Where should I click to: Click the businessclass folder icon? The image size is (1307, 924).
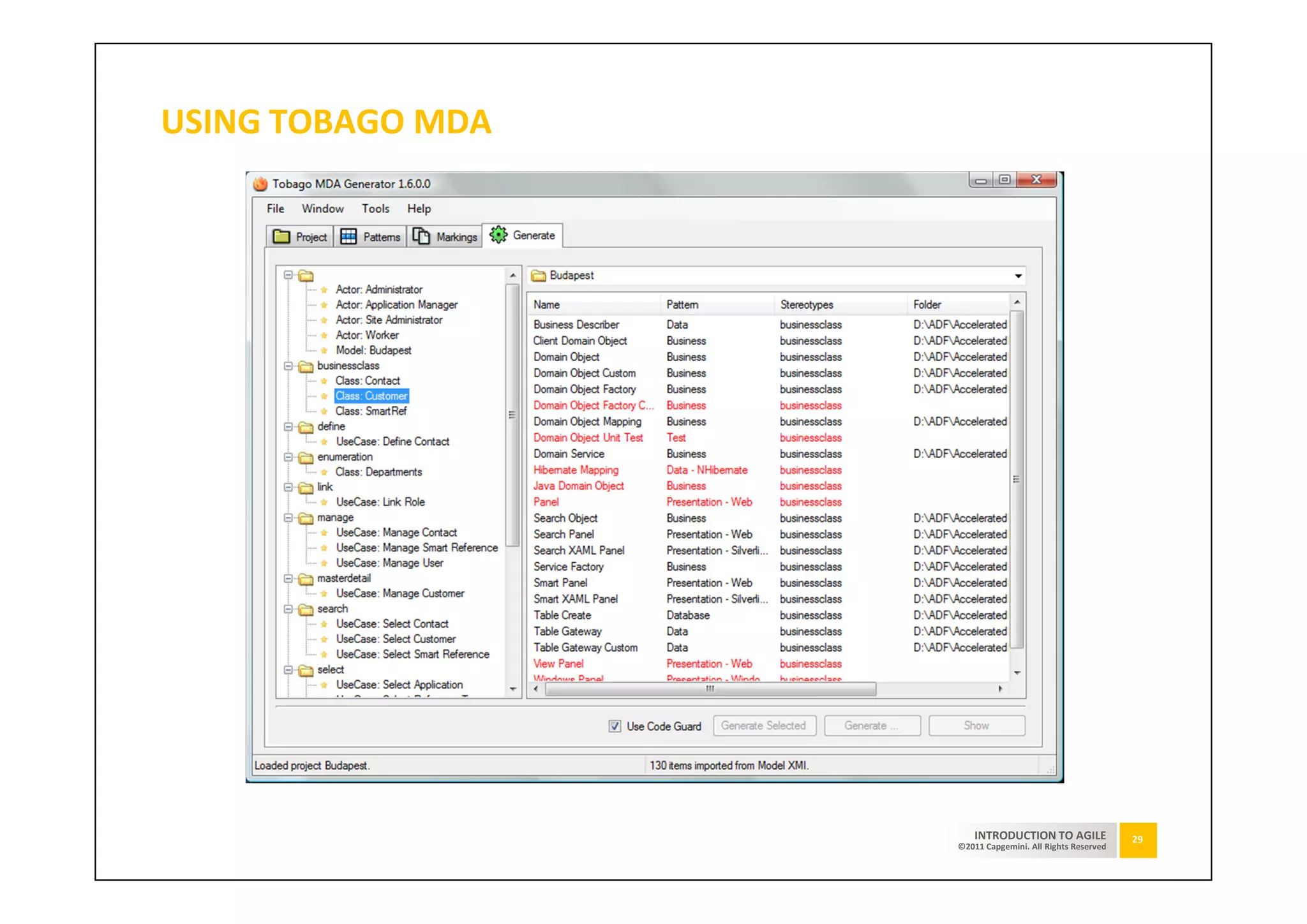tap(306, 366)
